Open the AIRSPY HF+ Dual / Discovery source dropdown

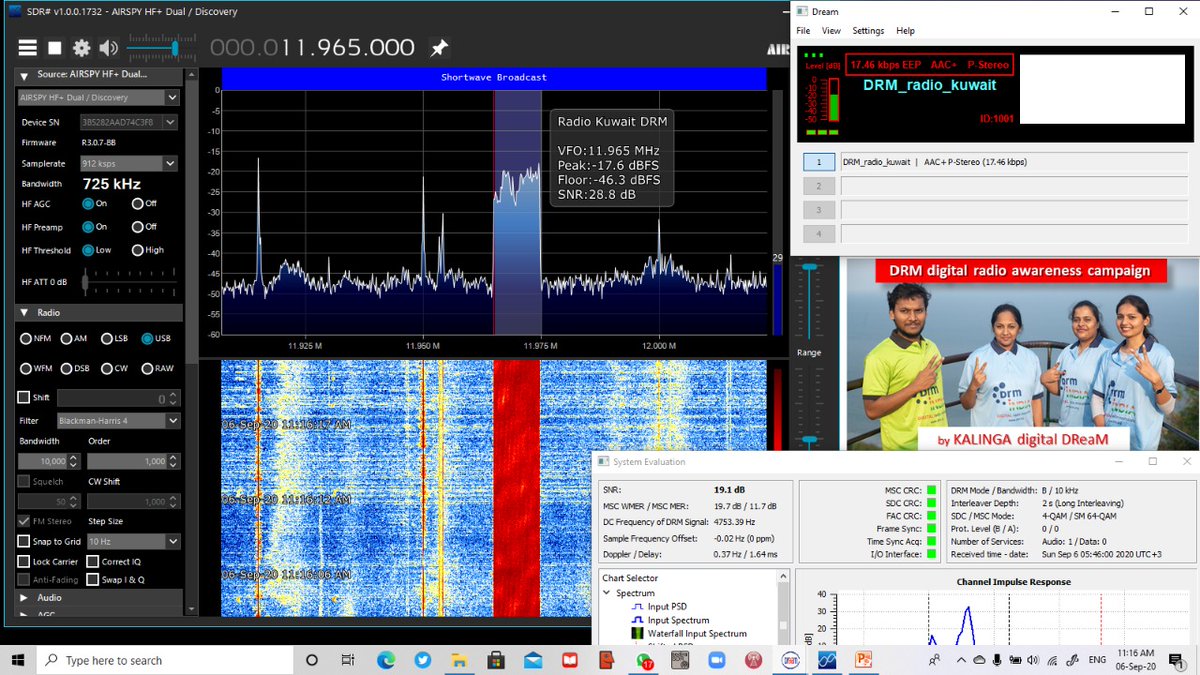coord(98,98)
